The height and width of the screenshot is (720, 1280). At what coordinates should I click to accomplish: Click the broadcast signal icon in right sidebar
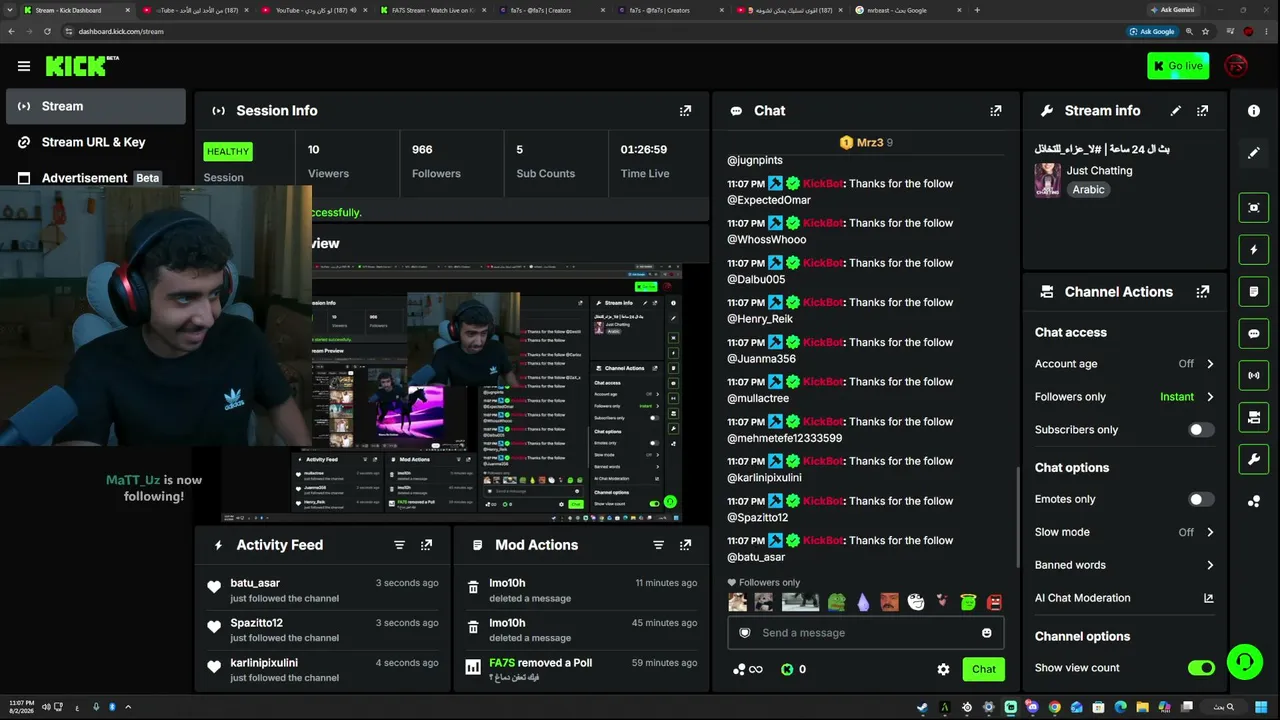click(x=1254, y=375)
